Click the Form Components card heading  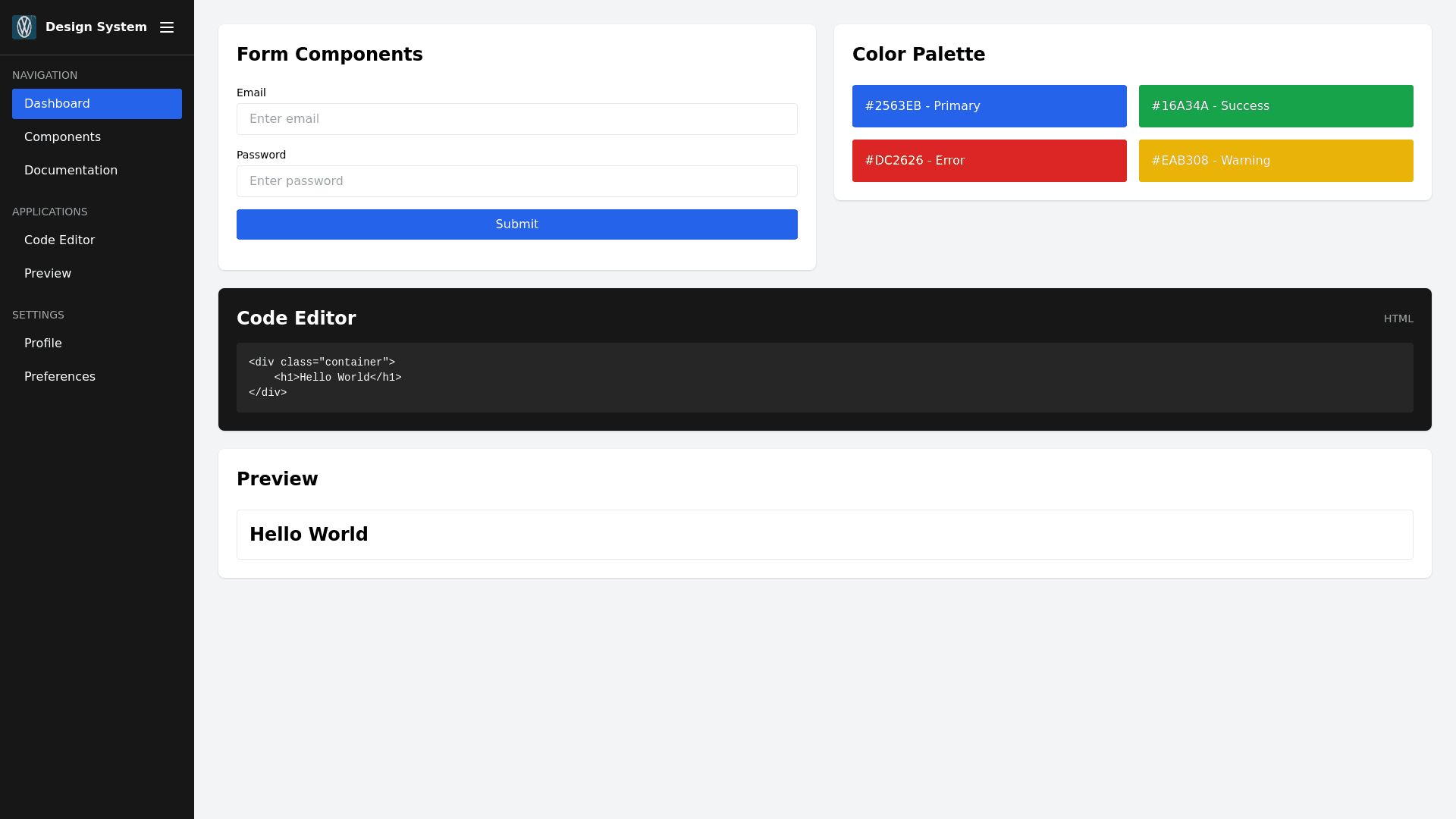(x=330, y=55)
